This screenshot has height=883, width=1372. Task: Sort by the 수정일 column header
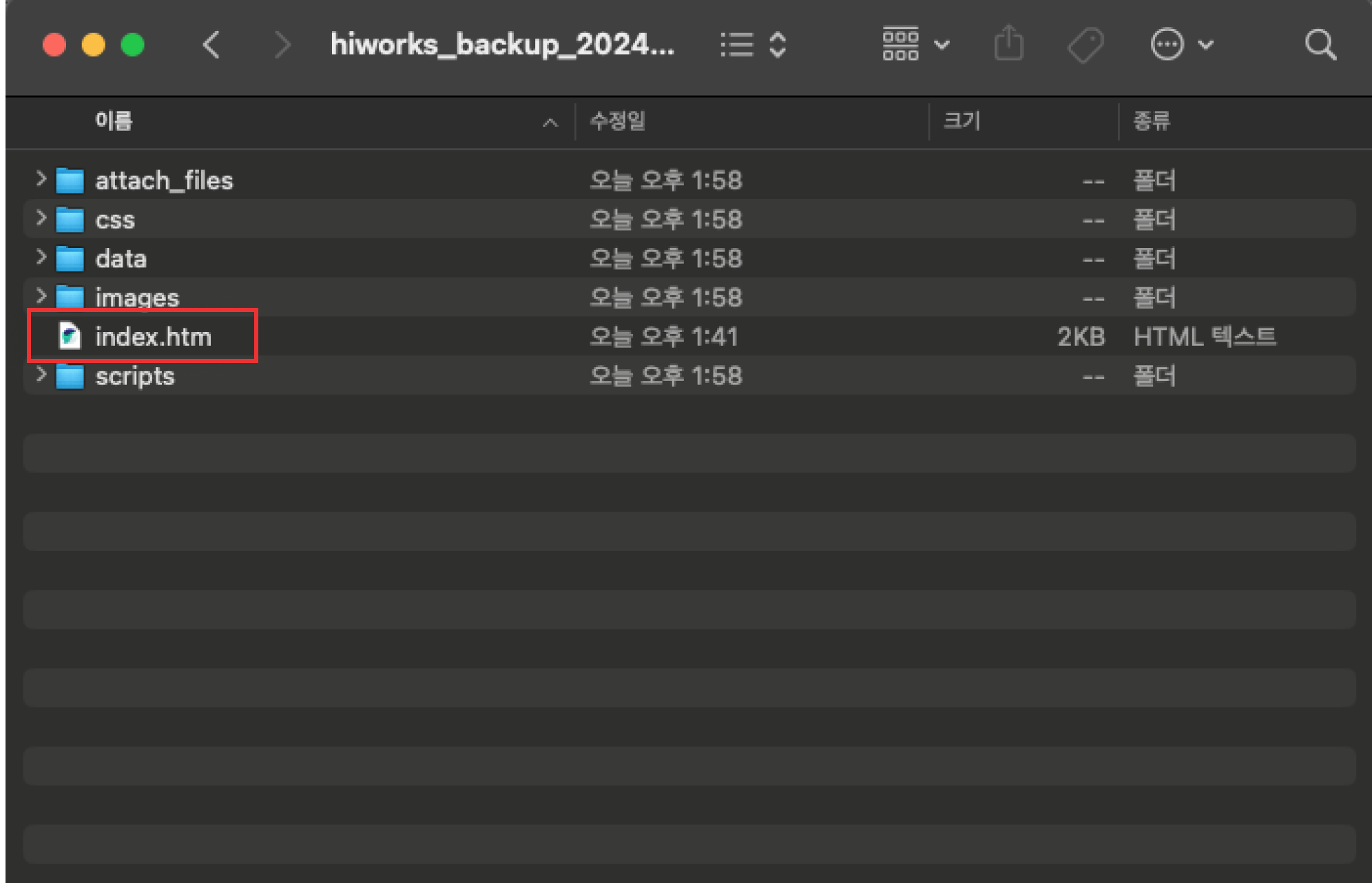tap(617, 121)
